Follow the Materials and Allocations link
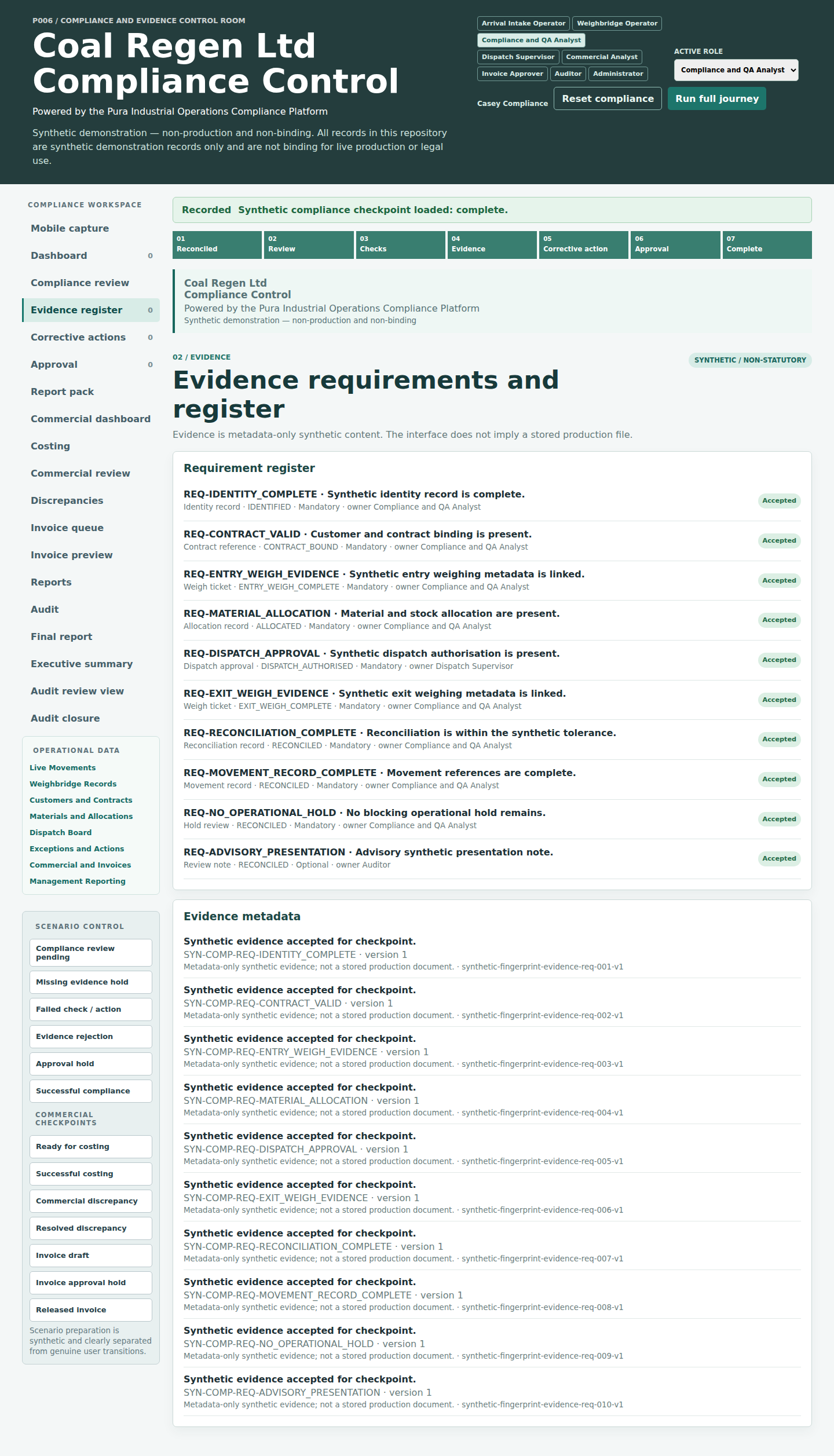This screenshot has height=1456, width=834. coord(81,816)
